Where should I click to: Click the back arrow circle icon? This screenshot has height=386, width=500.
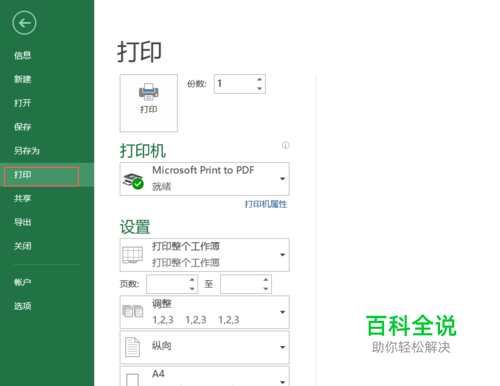[24, 23]
